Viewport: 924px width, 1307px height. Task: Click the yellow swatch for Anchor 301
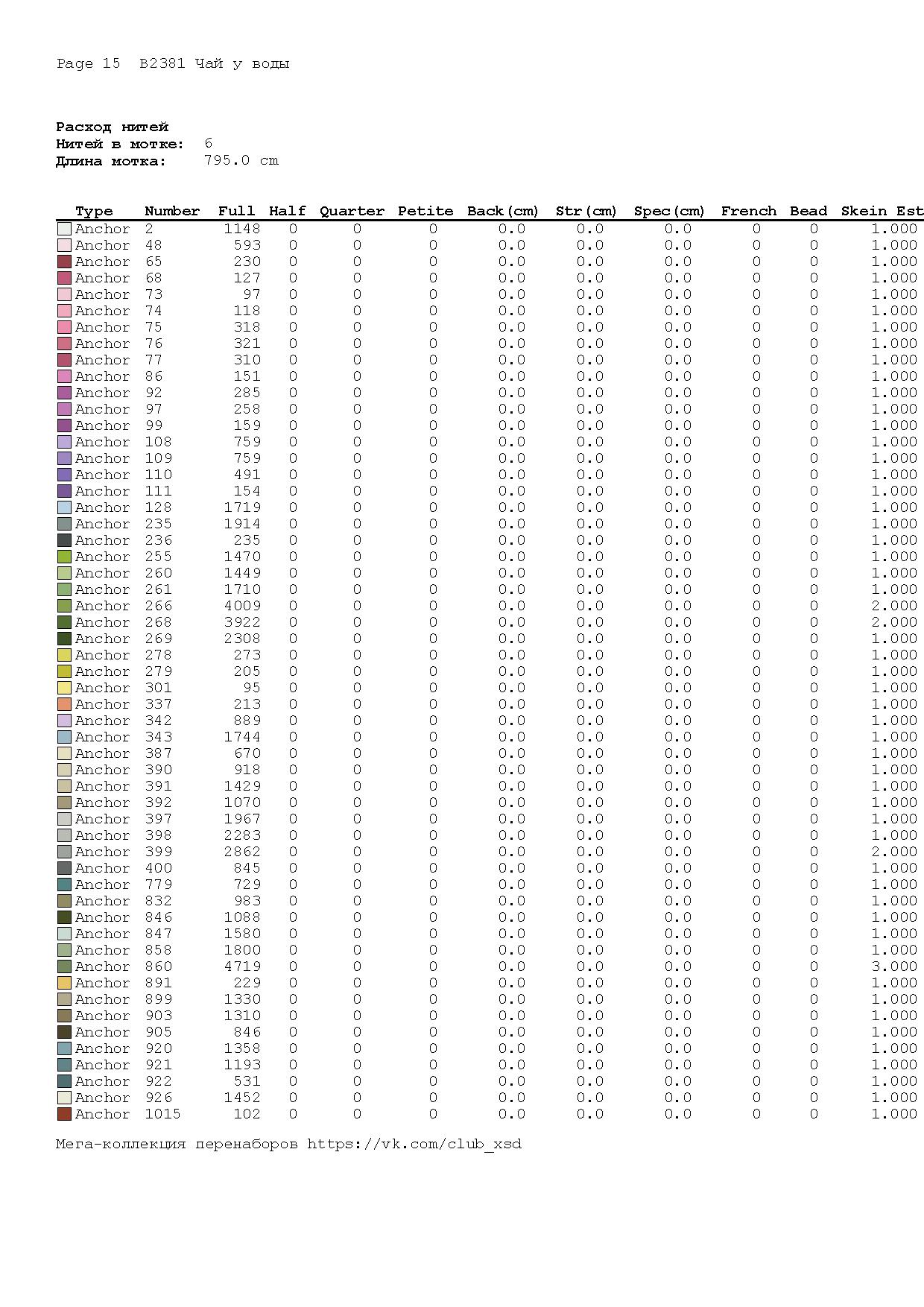coord(64,688)
